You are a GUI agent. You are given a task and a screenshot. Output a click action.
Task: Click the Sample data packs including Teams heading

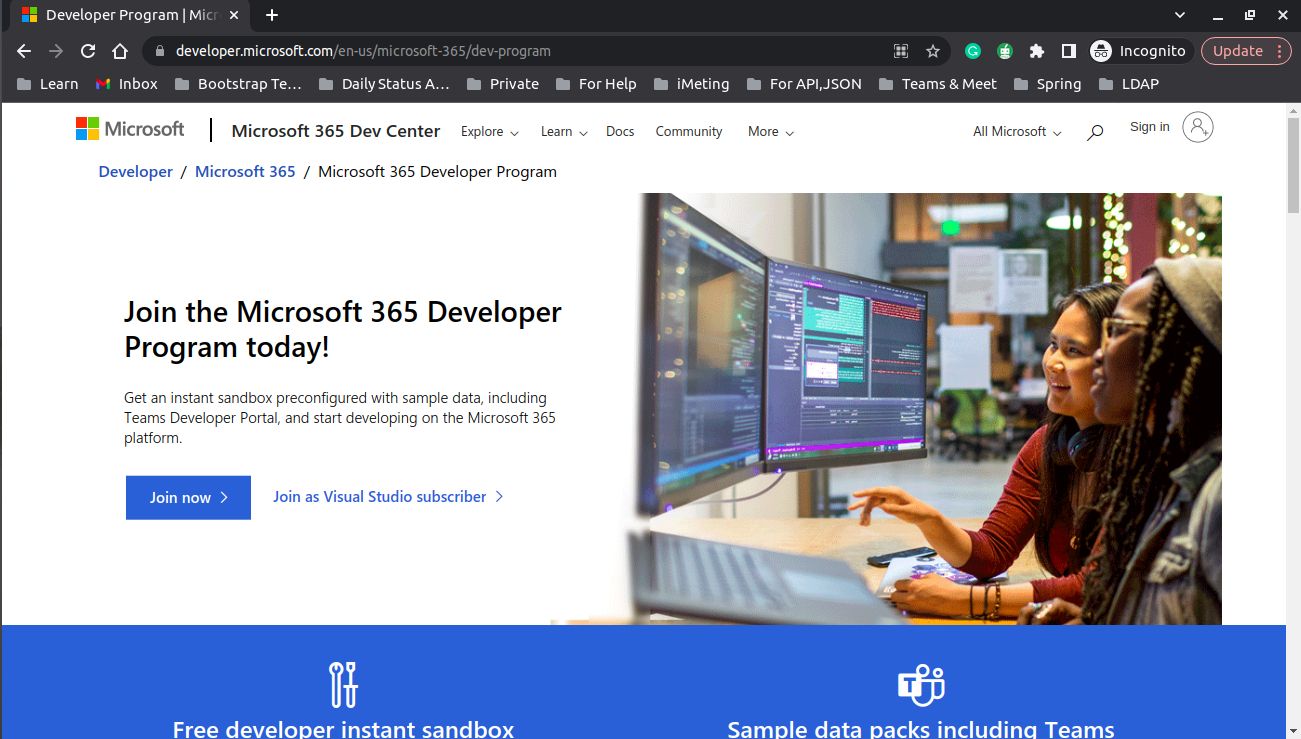click(x=921, y=729)
